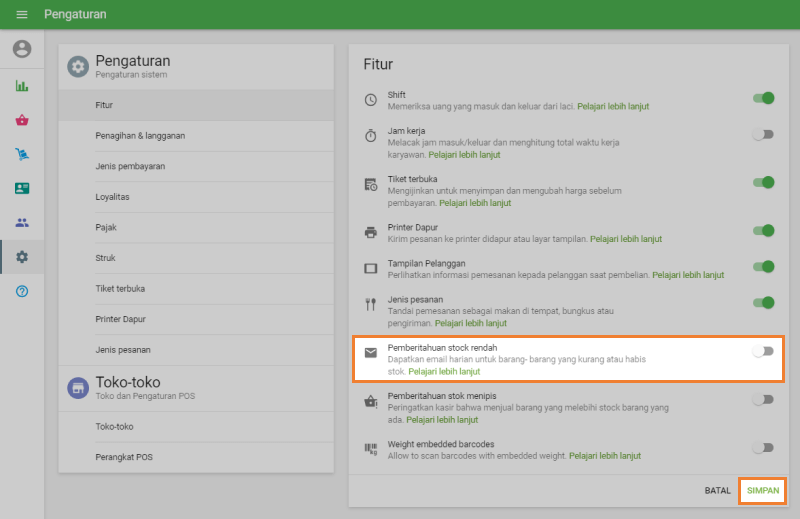Viewport: 800px width, 519px height.
Task: Enable the Weight embedded barcodes toggle
Action: coord(764,448)
